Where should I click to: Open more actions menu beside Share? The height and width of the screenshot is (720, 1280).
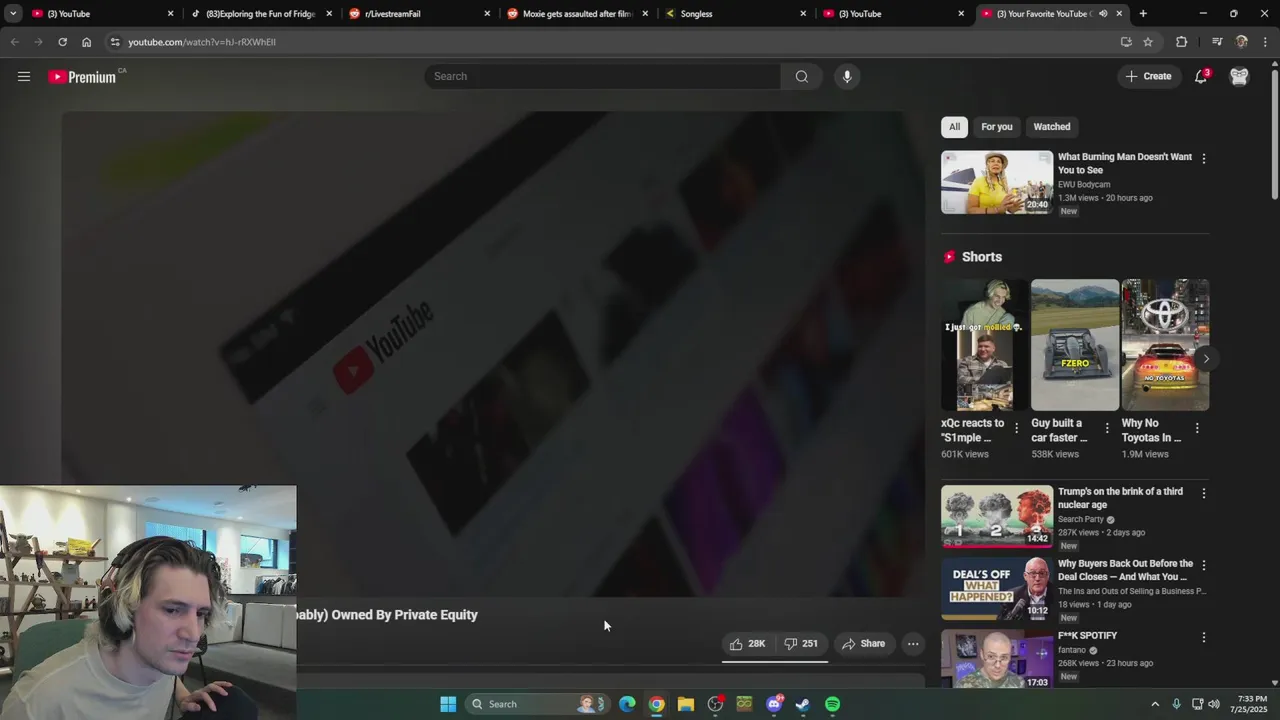pyautogui.click(x=913, y=644)
